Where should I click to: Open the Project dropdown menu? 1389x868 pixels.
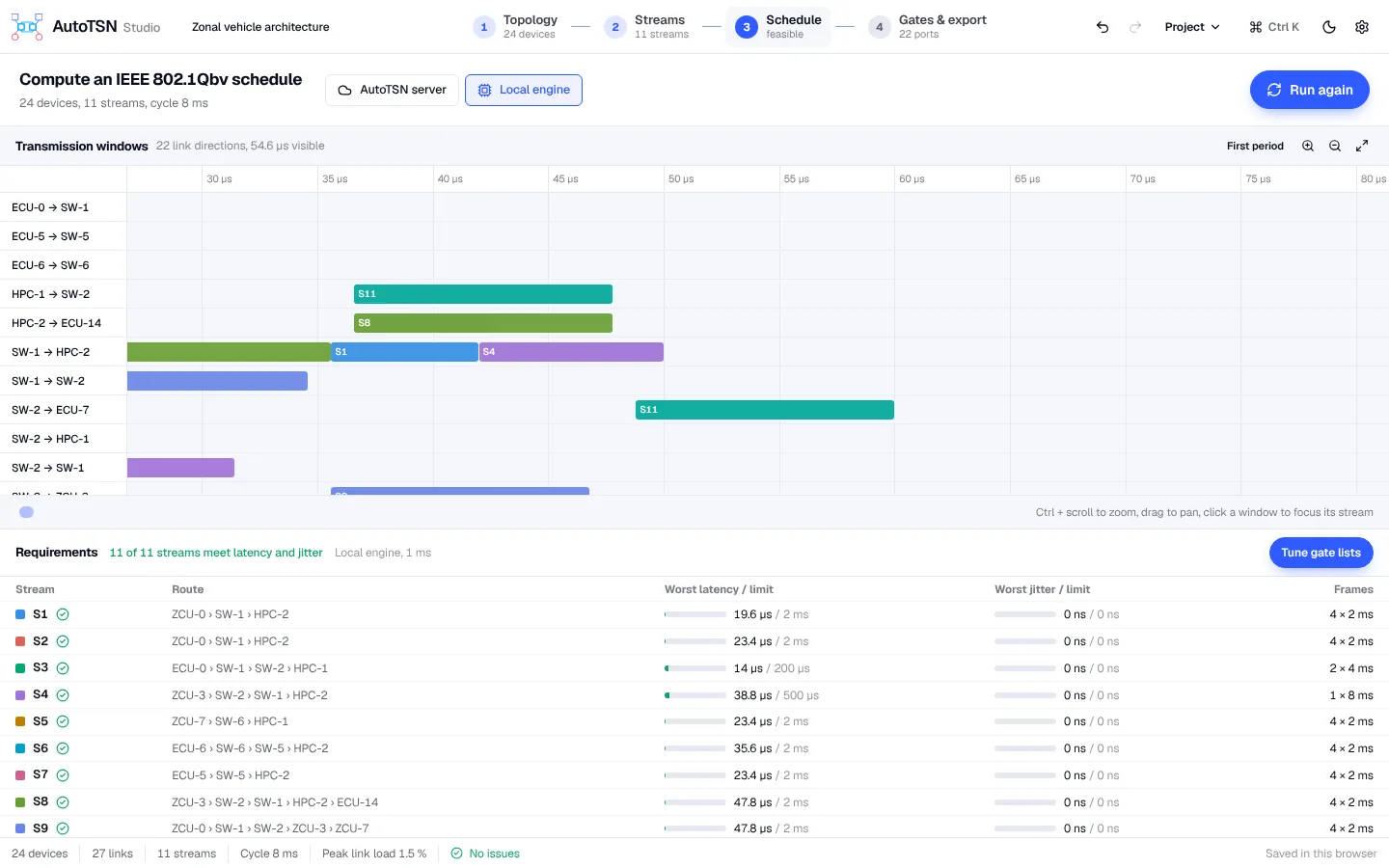(x=1192, y=27)
